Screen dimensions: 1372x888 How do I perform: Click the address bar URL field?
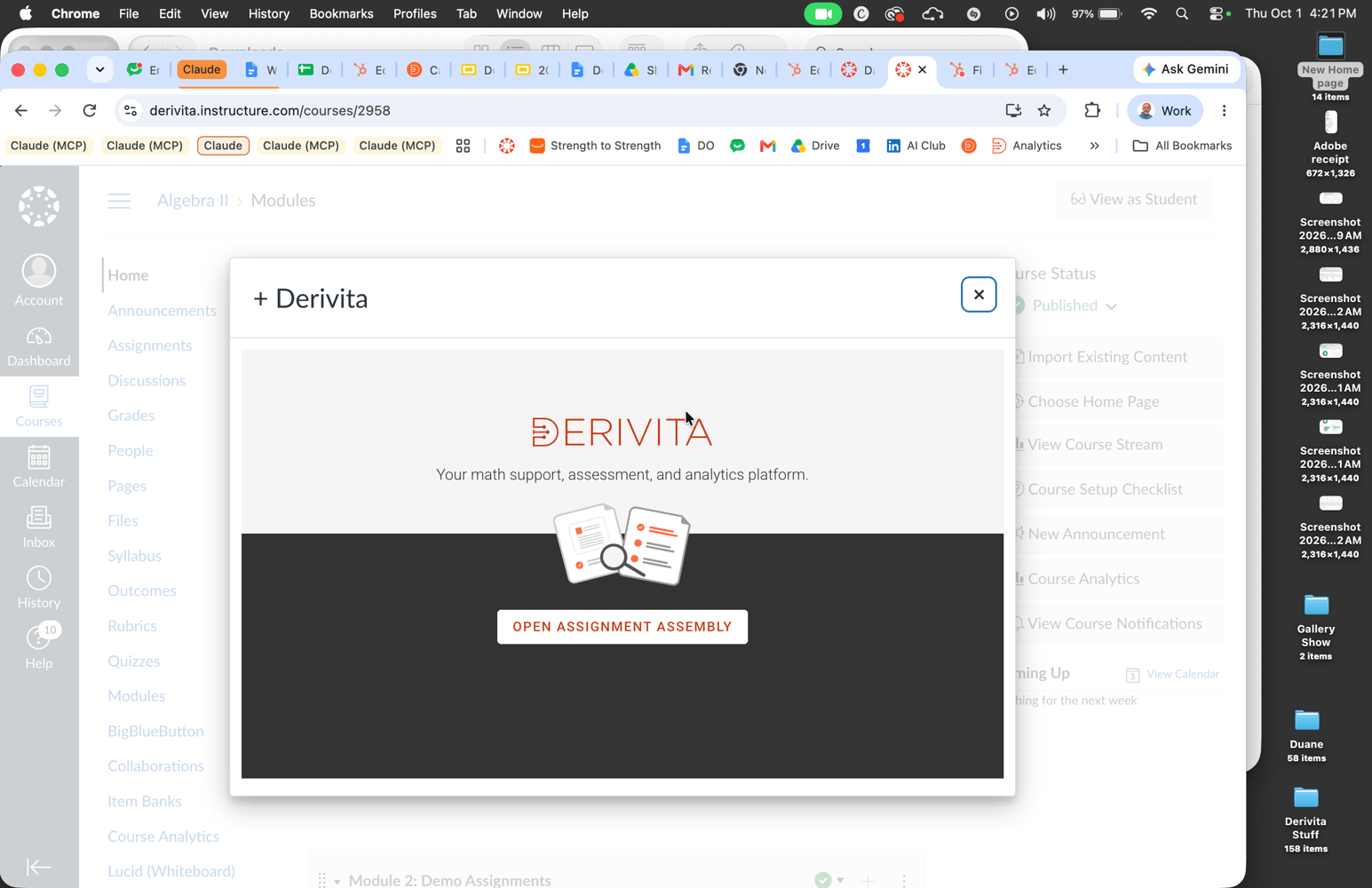pos(559,110)
